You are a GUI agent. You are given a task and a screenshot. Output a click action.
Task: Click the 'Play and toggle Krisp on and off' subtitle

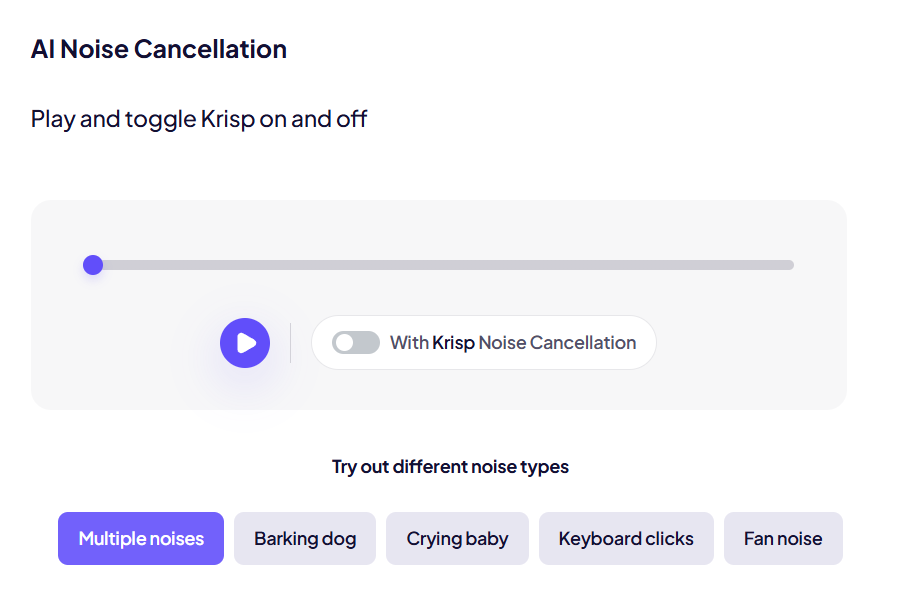[x=199, y=119]
